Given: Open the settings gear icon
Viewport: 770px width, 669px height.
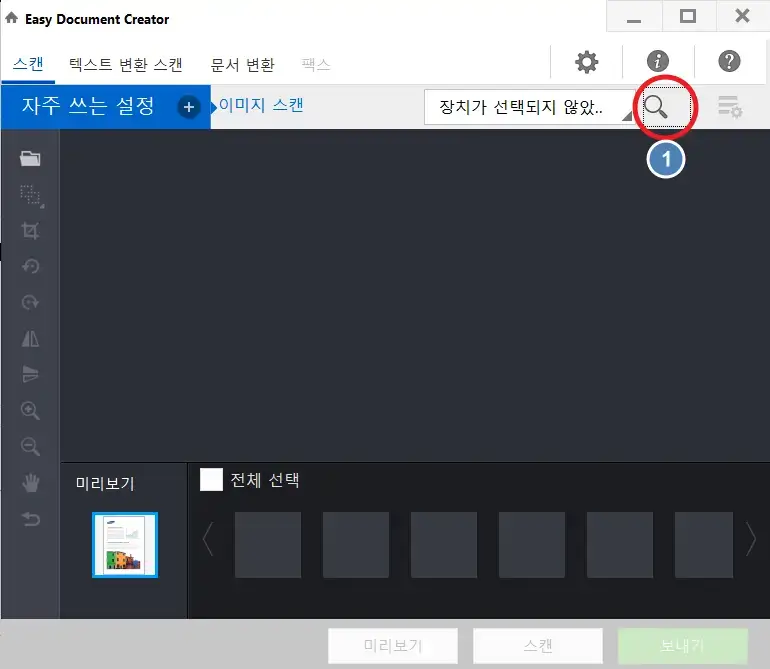Looking at the screenshot, I should coord(586,62).
